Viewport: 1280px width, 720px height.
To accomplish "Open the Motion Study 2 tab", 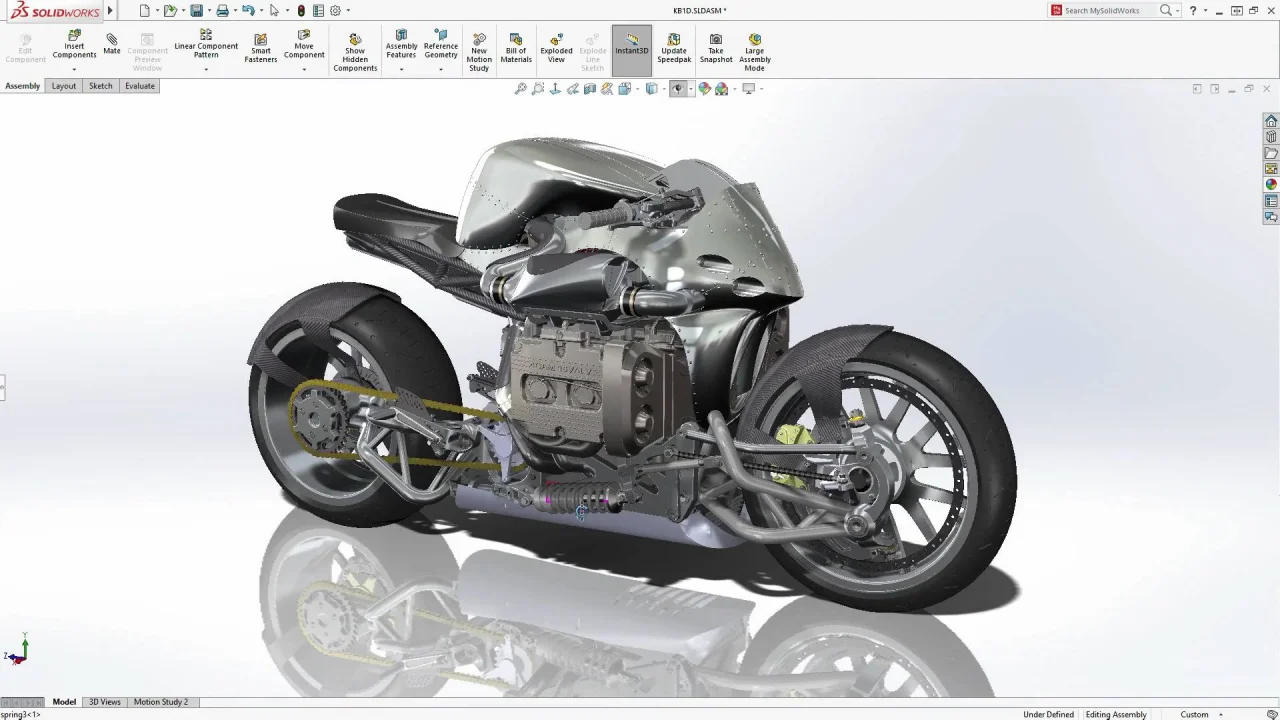I will pos(160,702).
